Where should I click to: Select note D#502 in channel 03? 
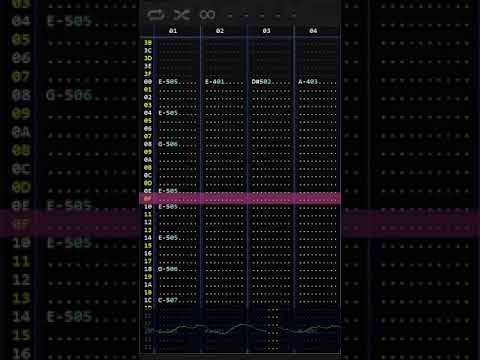coord(262,82)
